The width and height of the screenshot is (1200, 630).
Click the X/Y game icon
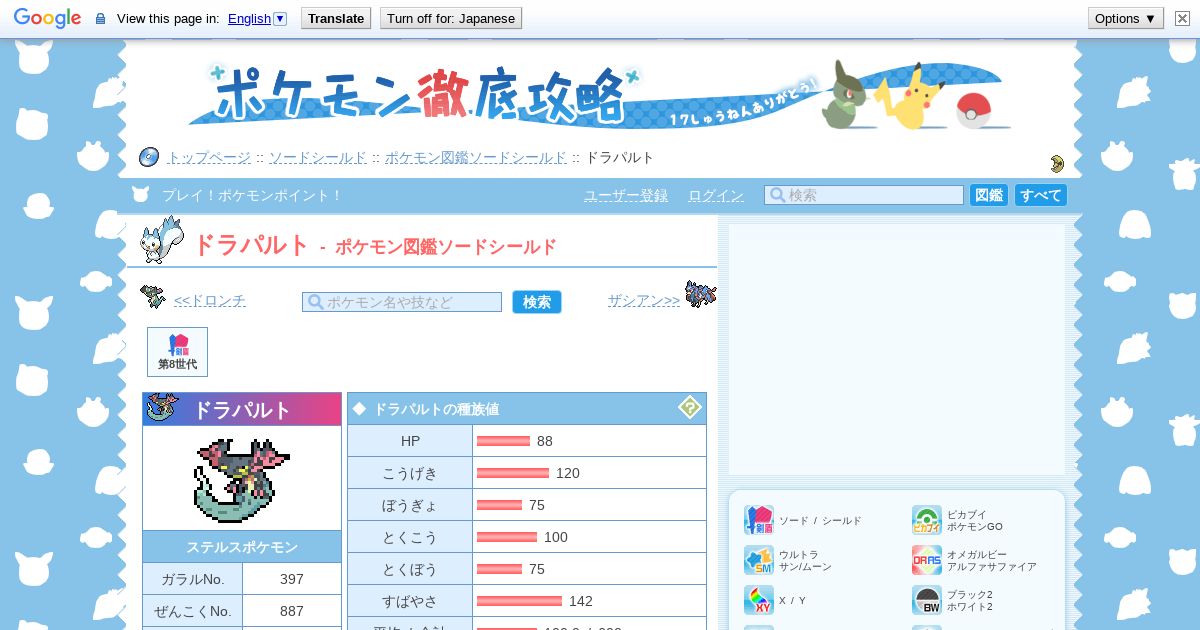click(759, 600)
